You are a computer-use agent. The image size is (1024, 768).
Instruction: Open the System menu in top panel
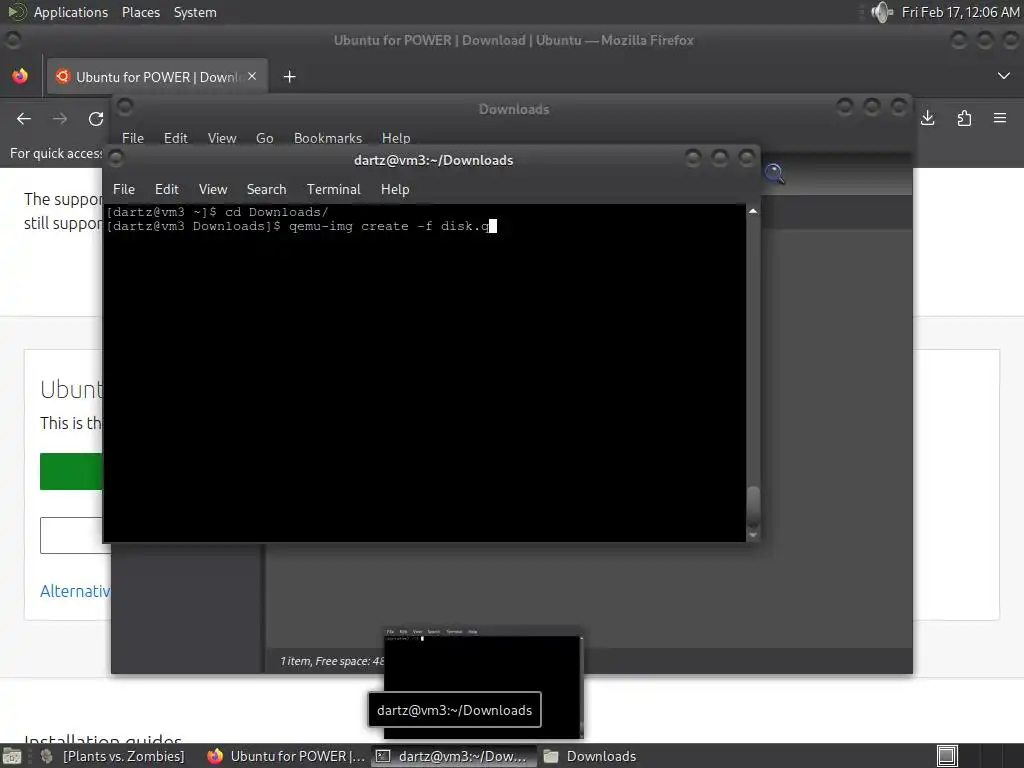pyautogui.click(x=195, y=12)
